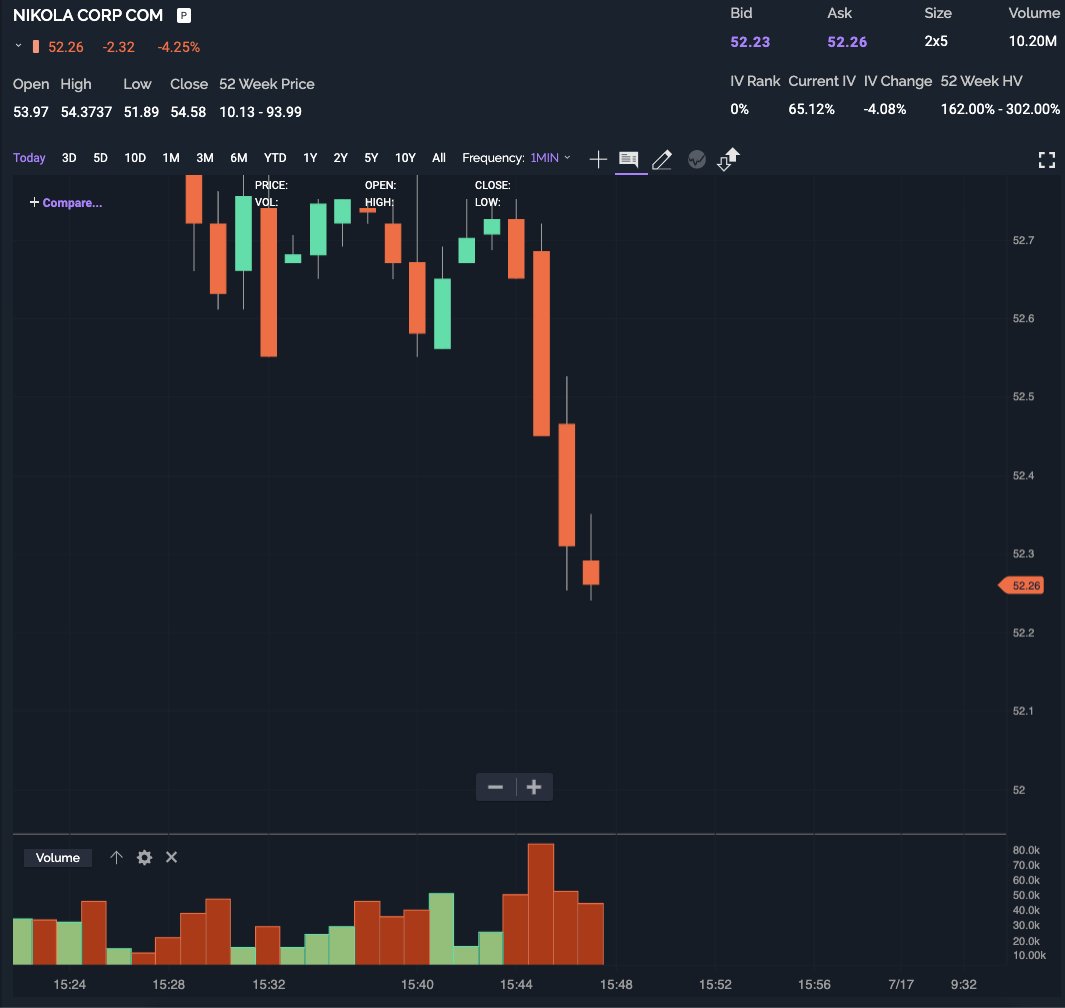Click the 54.58 close value
The image size is (1065, 1008).
(x=188, y=111)
